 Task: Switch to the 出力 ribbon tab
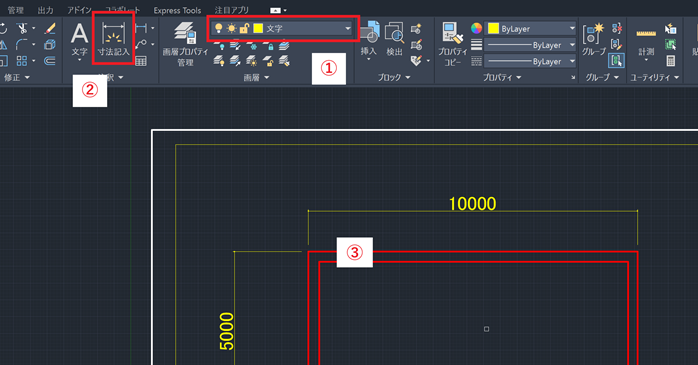pos(45,10)
